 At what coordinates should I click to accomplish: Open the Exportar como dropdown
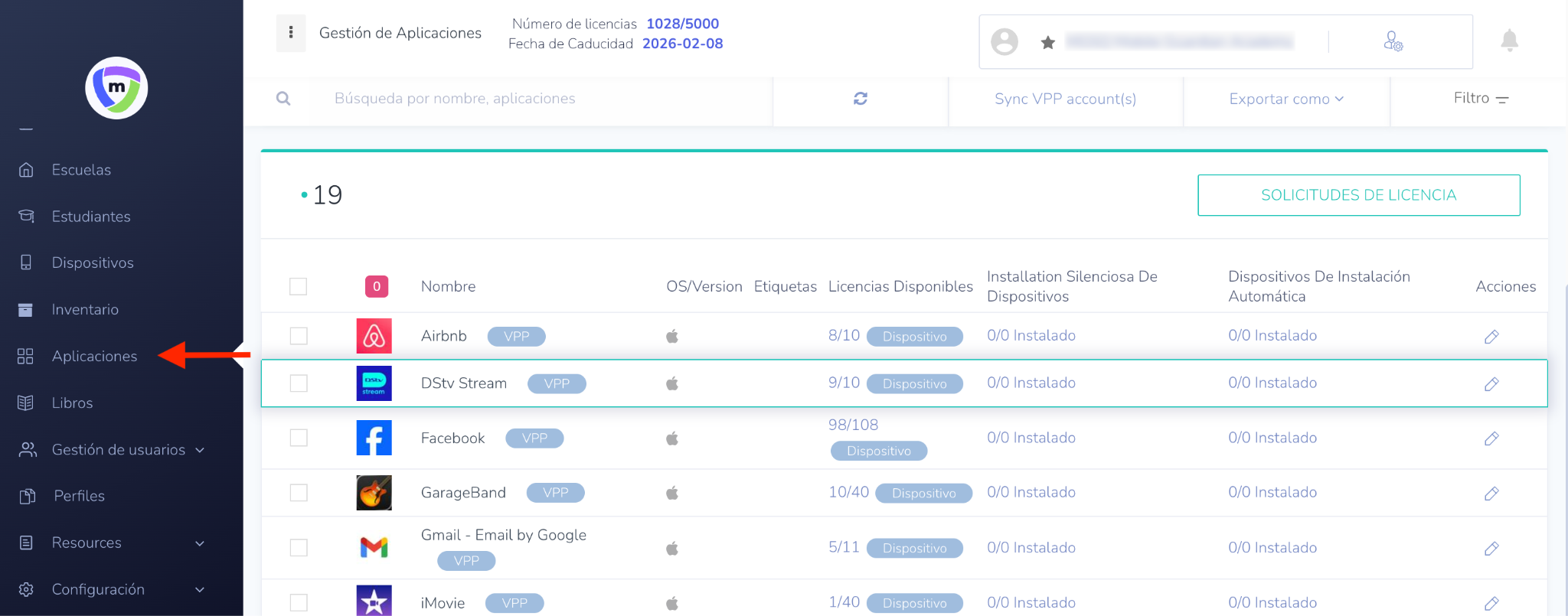point(1286,99)
